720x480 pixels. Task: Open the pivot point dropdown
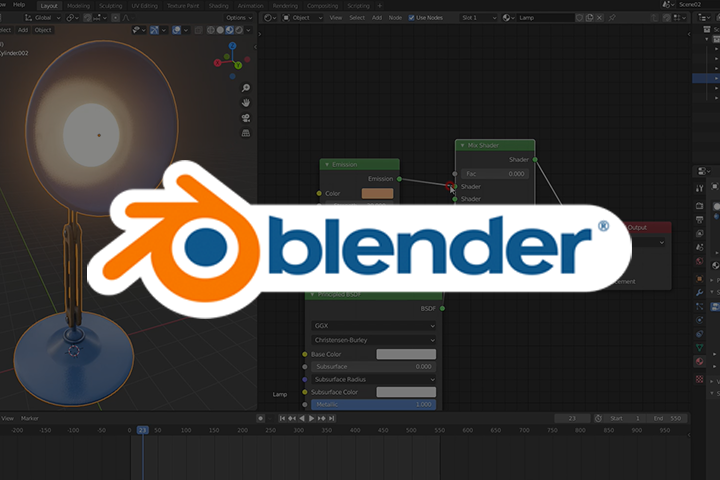[x=73, y=17]
